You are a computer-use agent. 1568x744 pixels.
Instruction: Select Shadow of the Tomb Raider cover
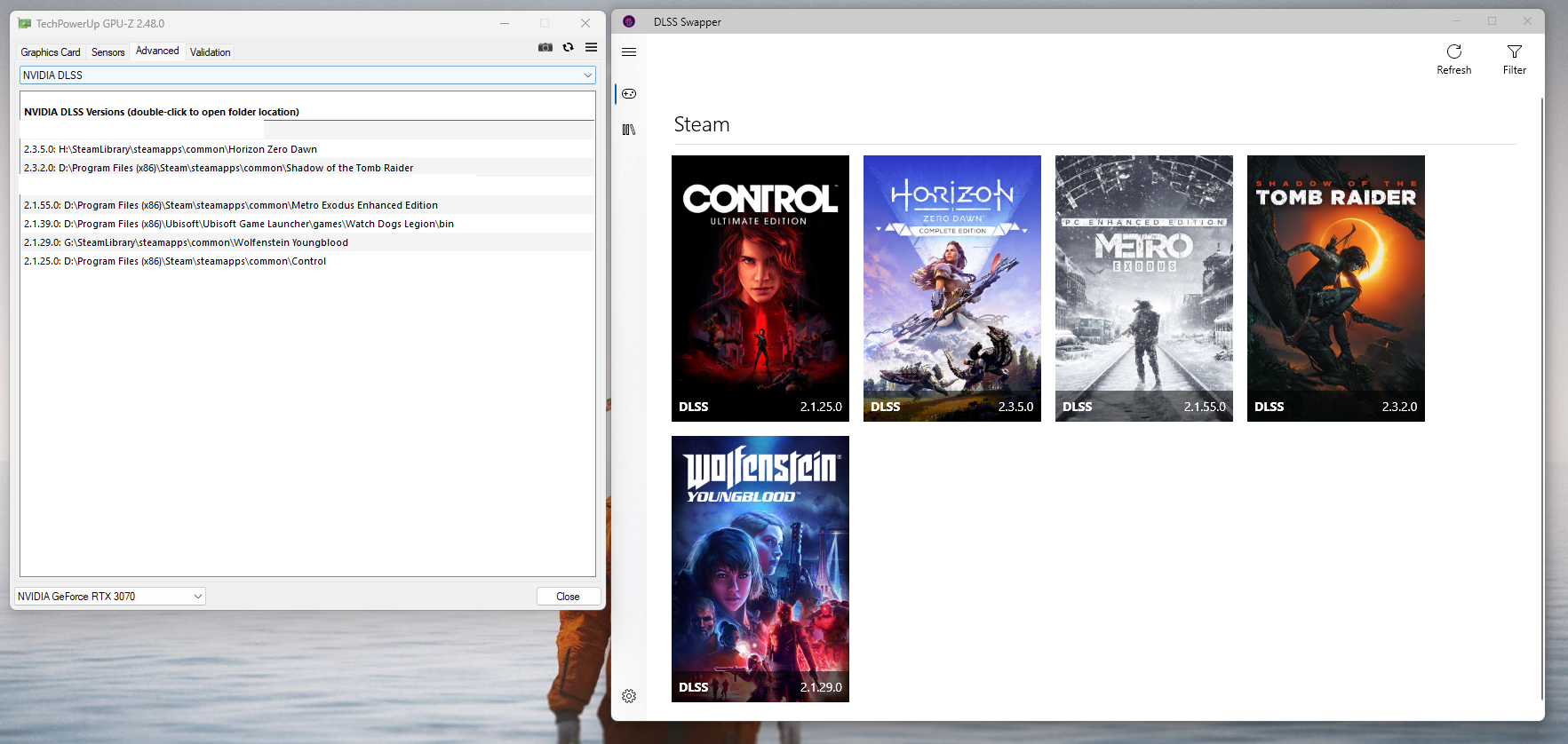1336,289
